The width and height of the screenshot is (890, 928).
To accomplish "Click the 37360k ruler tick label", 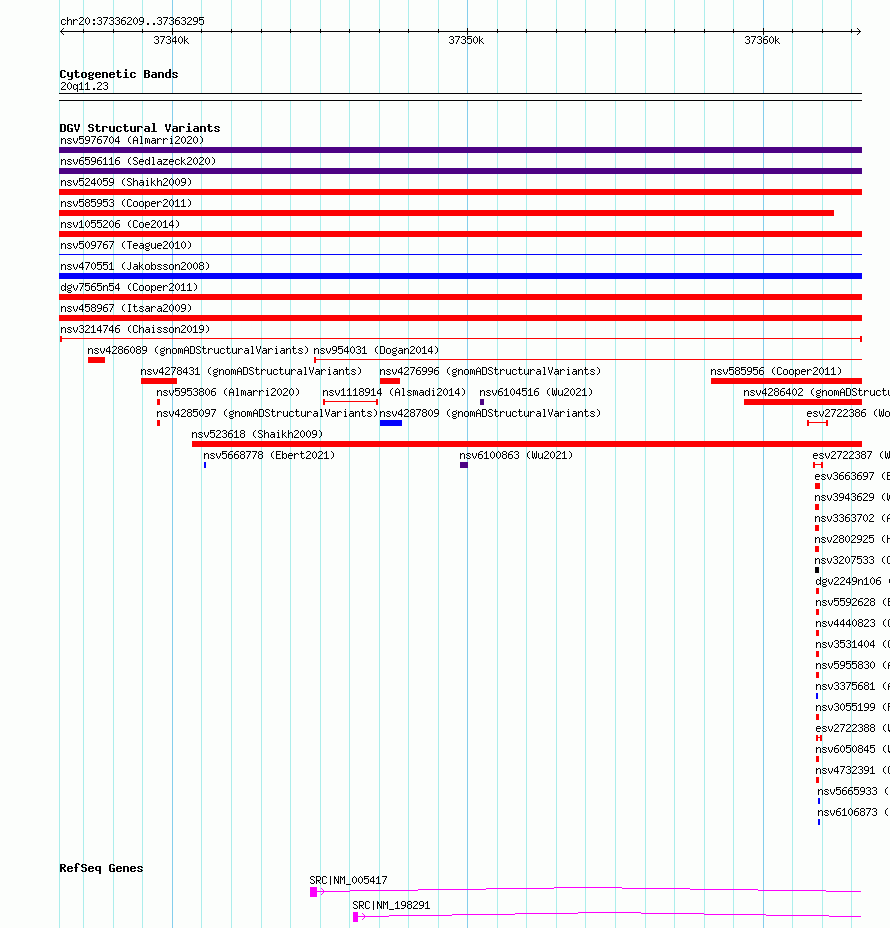I will click(x=762, y=40).
